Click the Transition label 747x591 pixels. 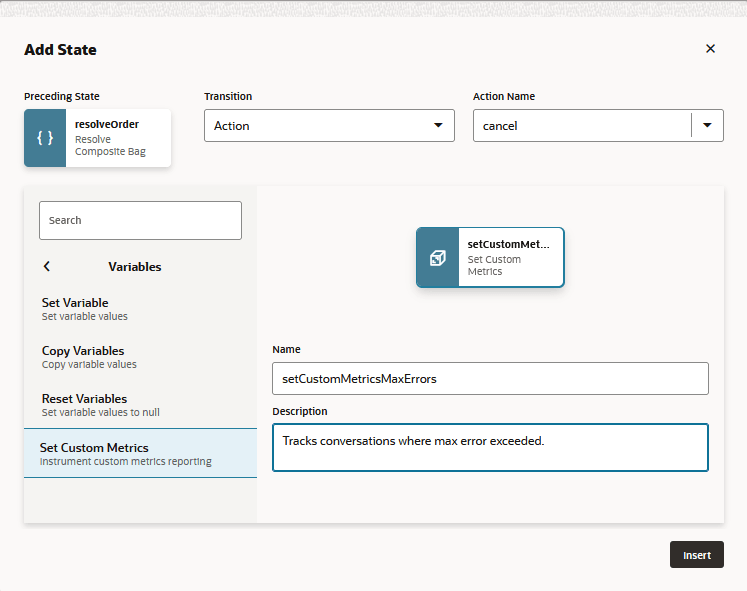228,96
